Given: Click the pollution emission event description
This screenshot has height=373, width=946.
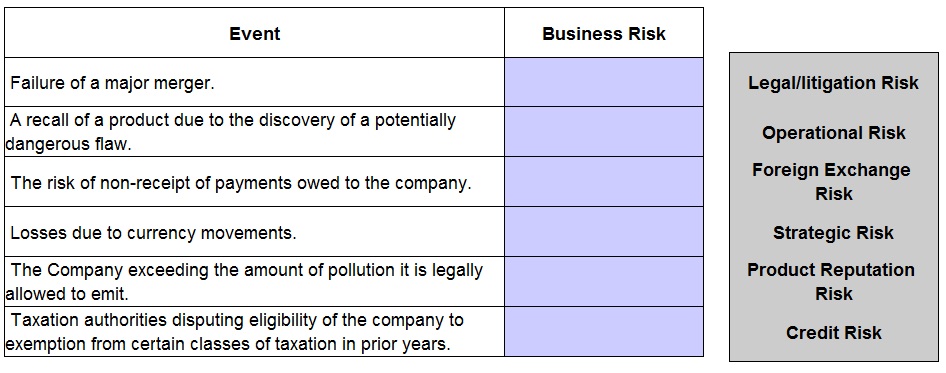Looking at the screenshot, I should [244, 282].
